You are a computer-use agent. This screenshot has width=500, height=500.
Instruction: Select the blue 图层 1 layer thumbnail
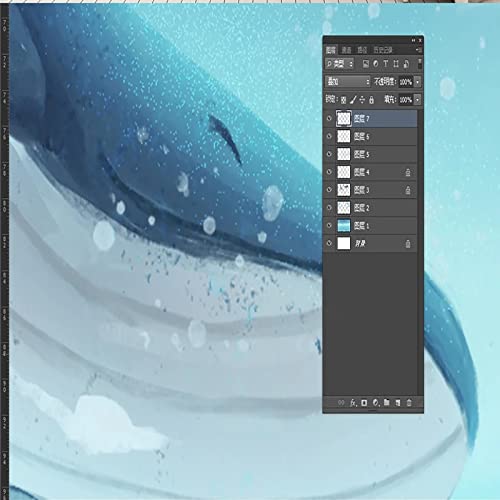pyautogui.click(x=344, y=226)
